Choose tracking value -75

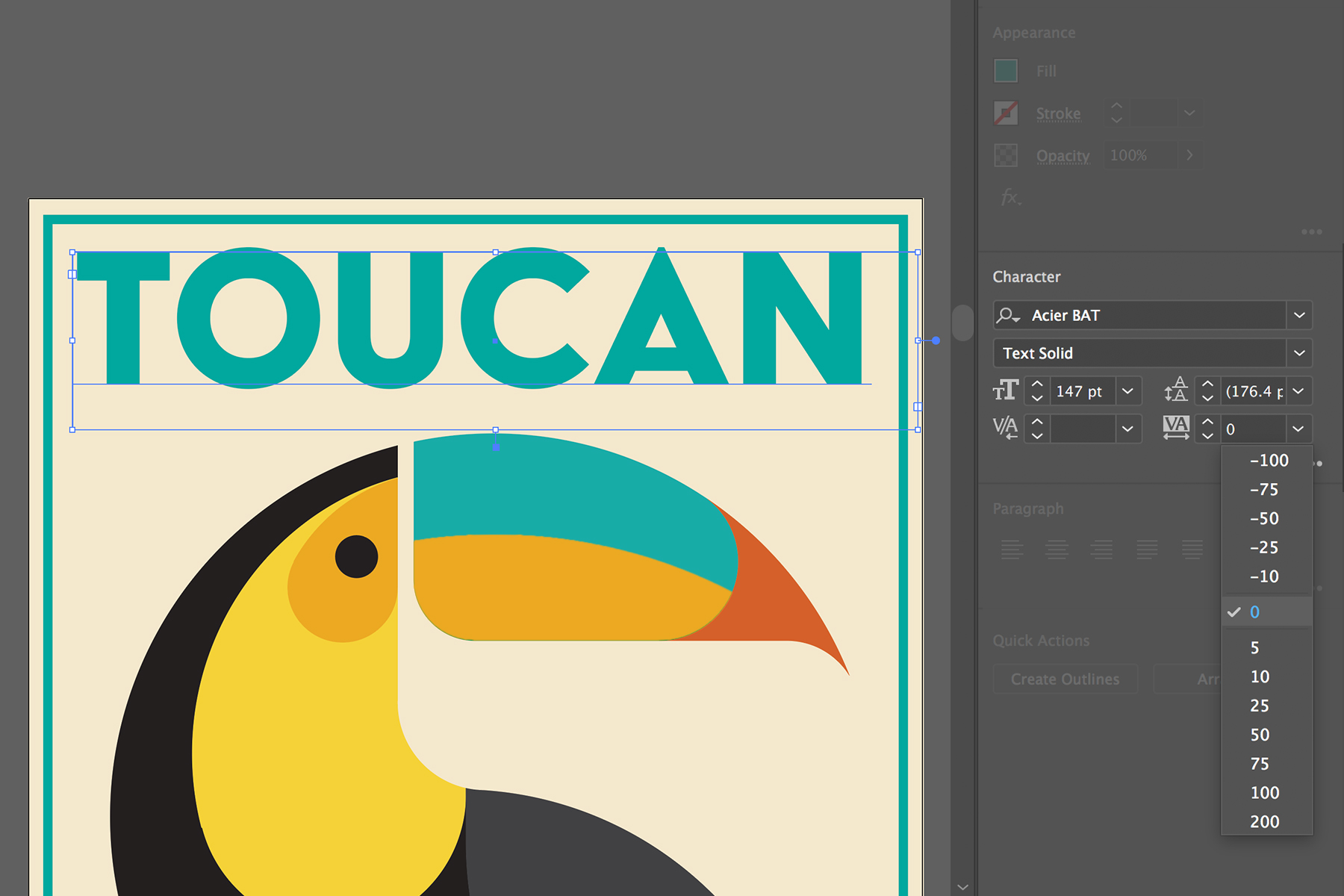[x=1267, y=490]
